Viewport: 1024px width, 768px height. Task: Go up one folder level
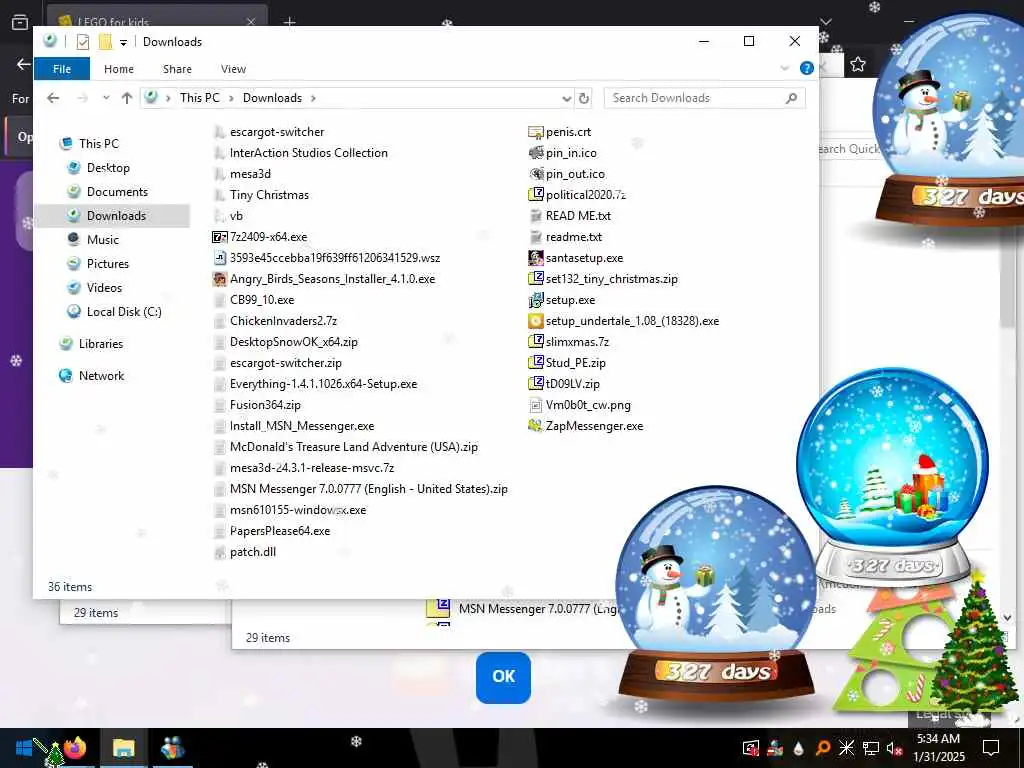127,98
